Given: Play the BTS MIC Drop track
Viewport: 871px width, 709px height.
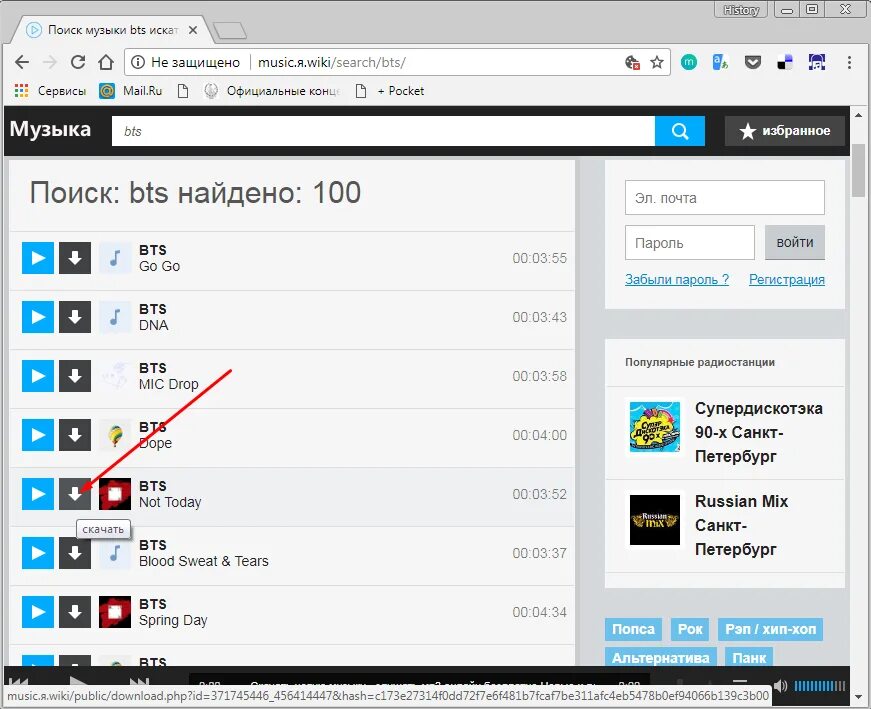Looking at the screenshot, I should 38,376.
